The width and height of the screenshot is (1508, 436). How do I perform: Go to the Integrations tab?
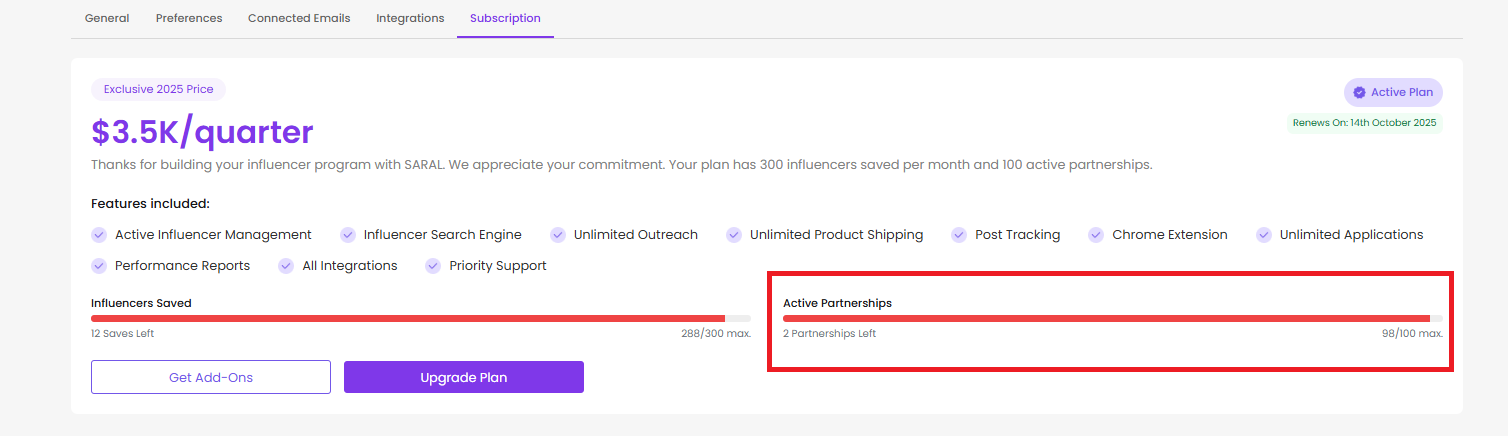[410, 18]
